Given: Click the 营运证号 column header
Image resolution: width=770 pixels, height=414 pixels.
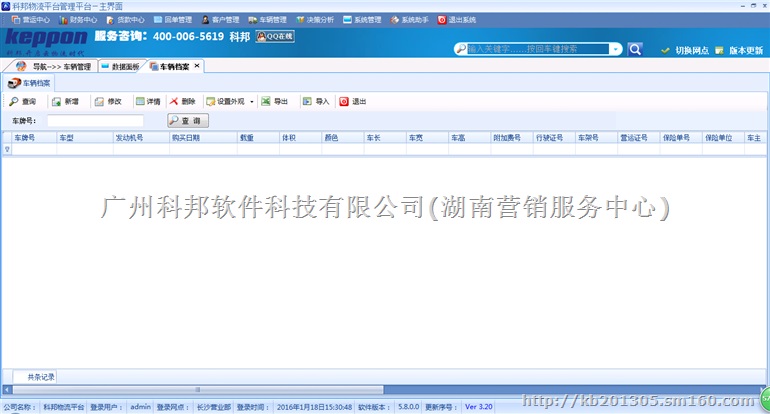Looking at the screenshot, I should point(638,138).
